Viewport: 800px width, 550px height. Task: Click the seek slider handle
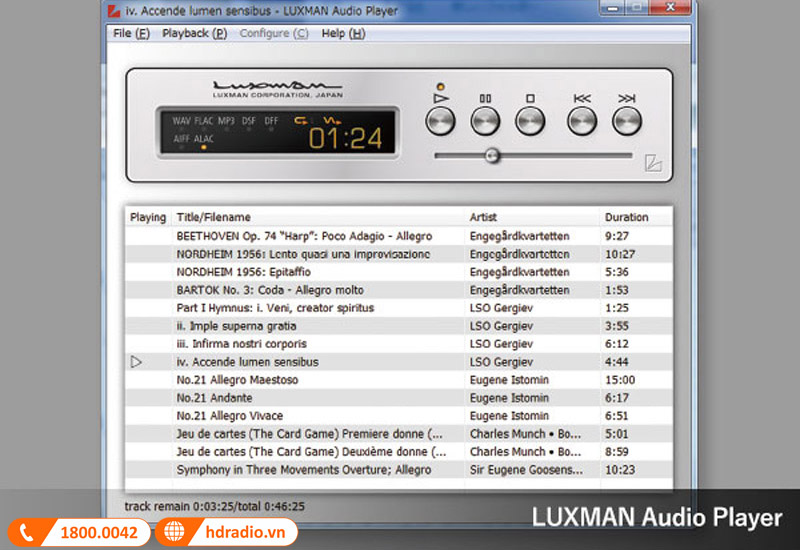click(492, 156)
